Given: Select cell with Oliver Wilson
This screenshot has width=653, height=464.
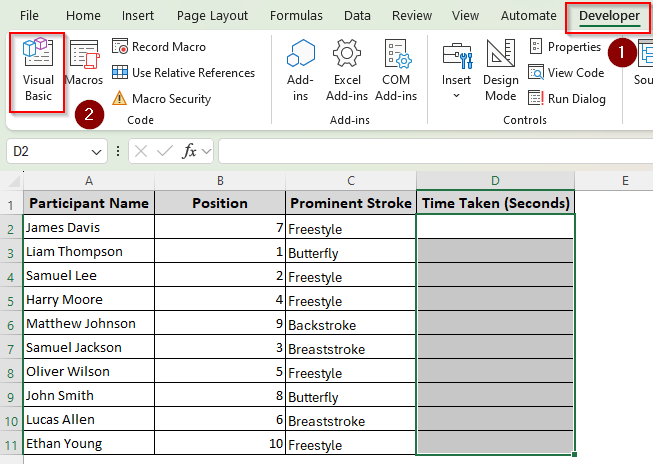Looking at the screenshot, I should pyautogui.click(x=89, y=371).
